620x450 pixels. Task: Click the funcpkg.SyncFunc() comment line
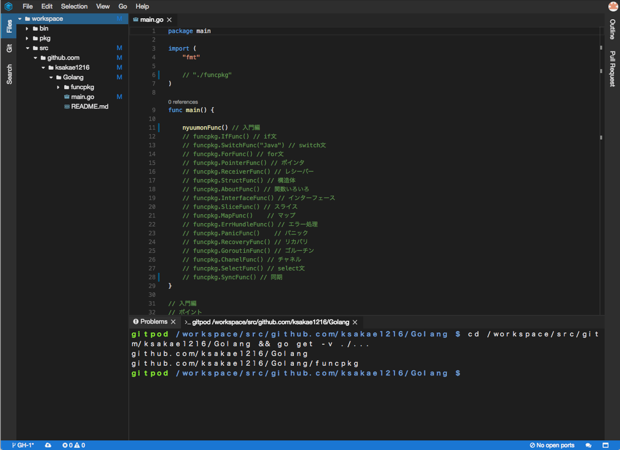[232, 277]
